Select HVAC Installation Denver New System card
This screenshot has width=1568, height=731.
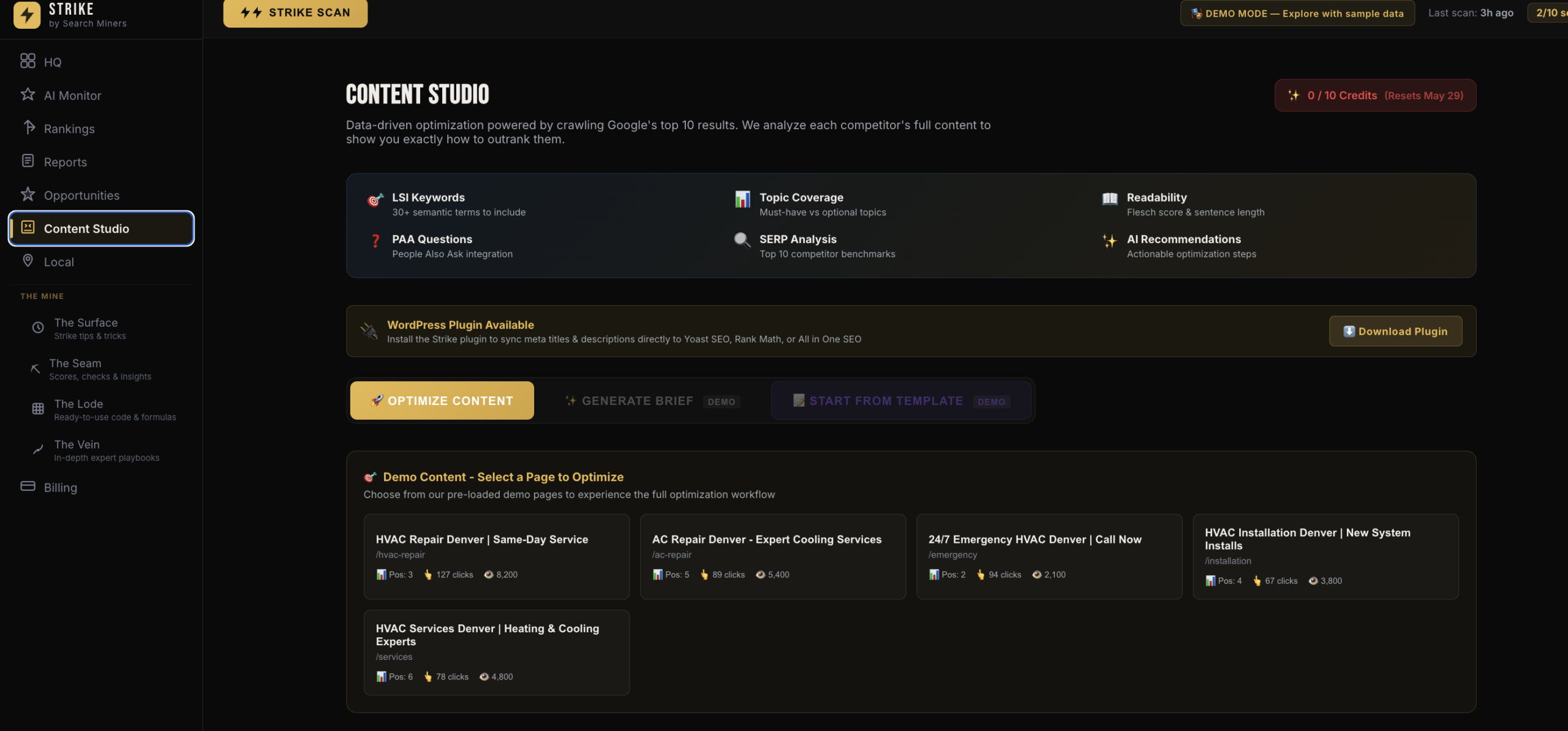pos(1325,556)
